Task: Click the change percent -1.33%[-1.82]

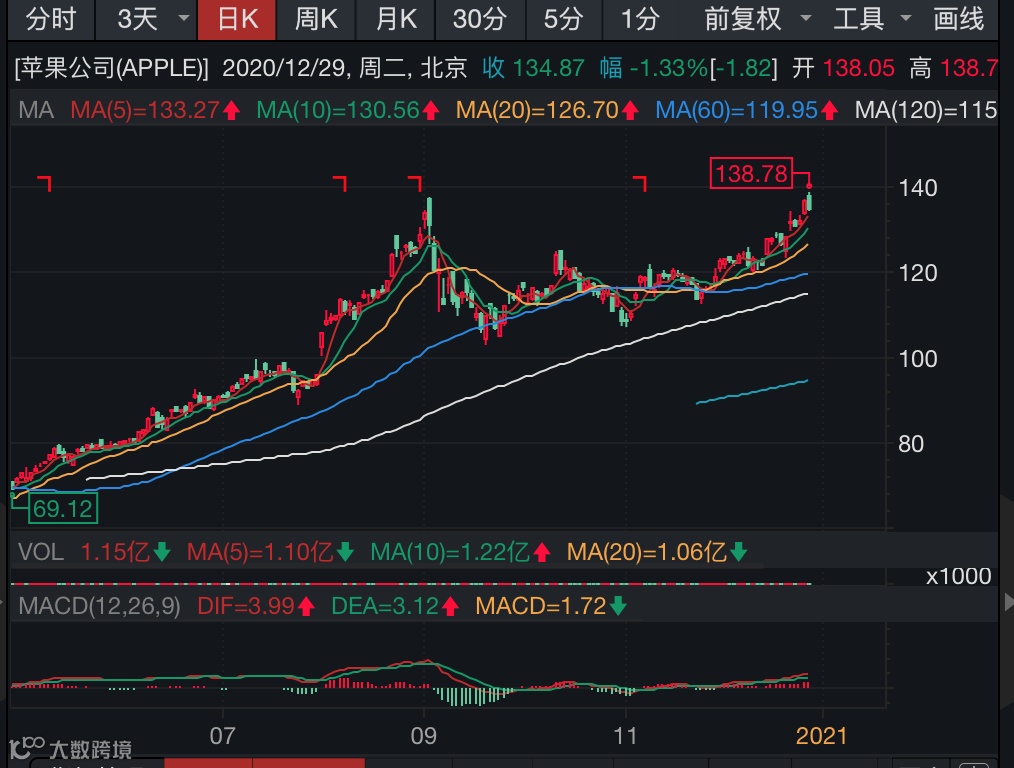Action: [x=703, y=68]
